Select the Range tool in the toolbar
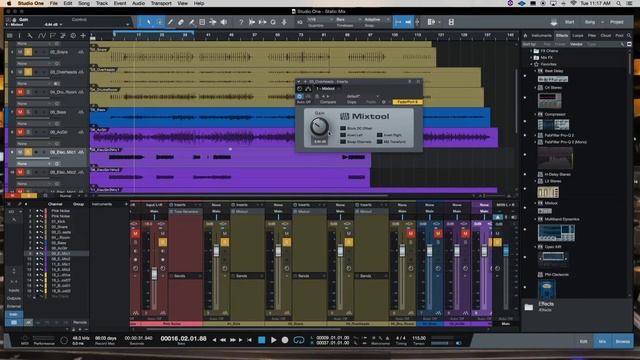The width and height of the screenshot is (640, 360). [159, 22]
